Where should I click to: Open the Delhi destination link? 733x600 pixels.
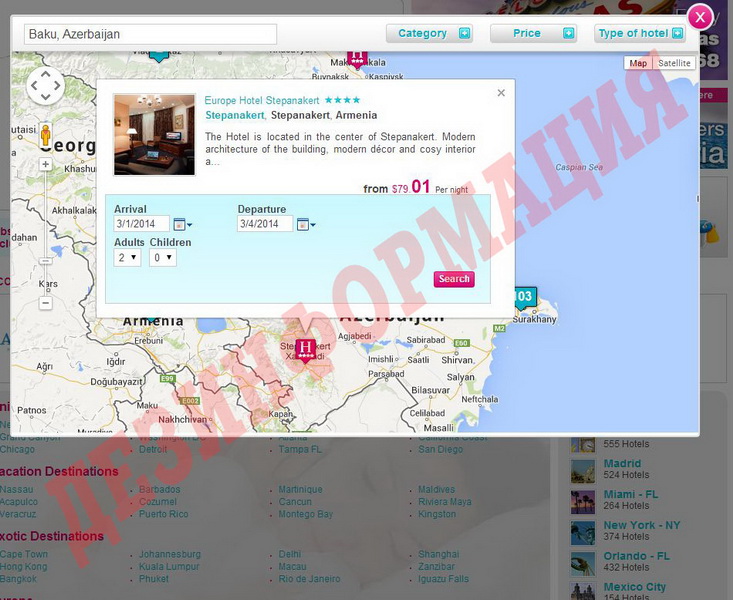tap(290, 554)
